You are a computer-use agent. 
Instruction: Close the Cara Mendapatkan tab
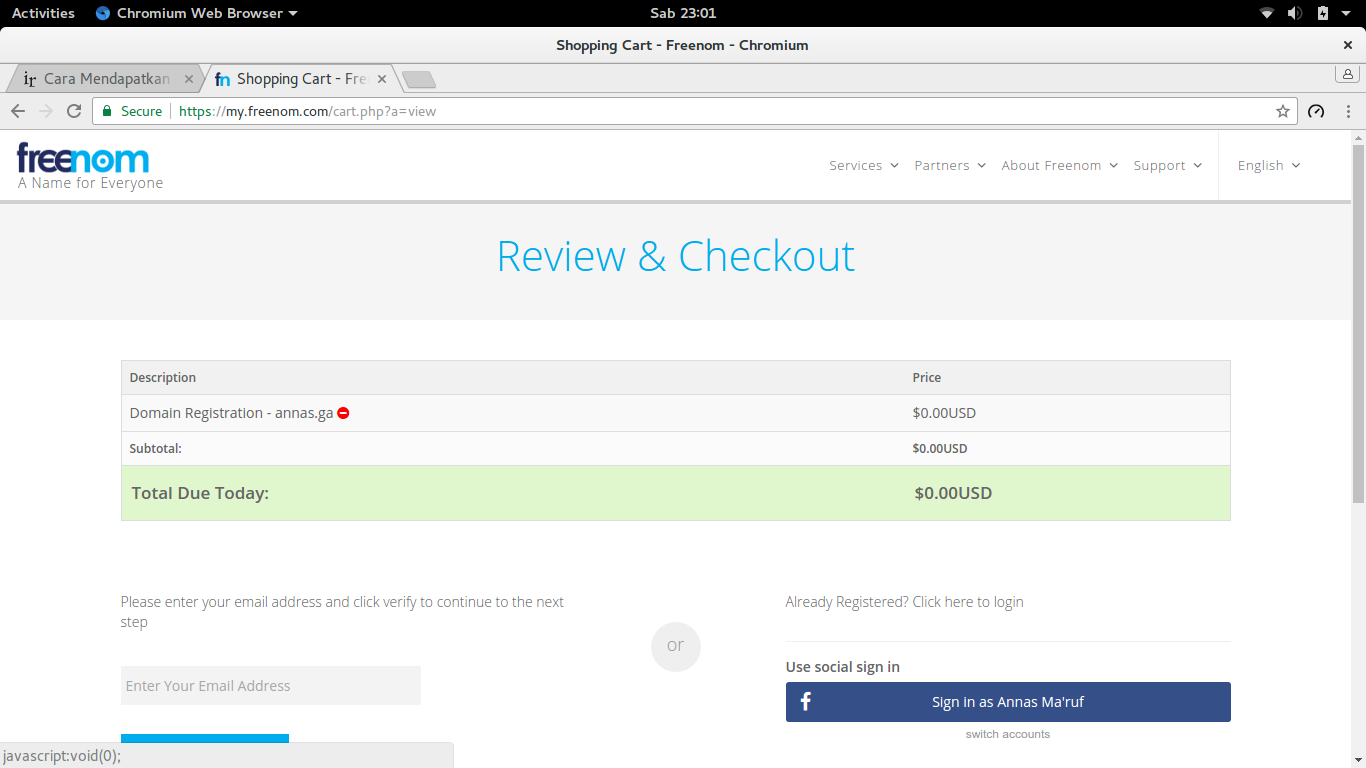[x=189, y=79]
